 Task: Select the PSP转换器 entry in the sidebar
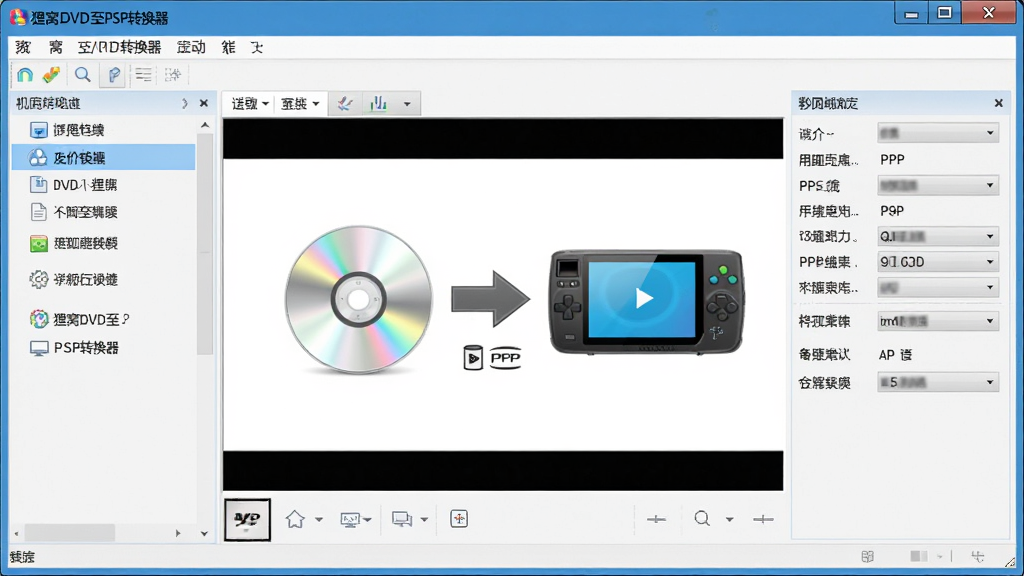tap(86, 348)
